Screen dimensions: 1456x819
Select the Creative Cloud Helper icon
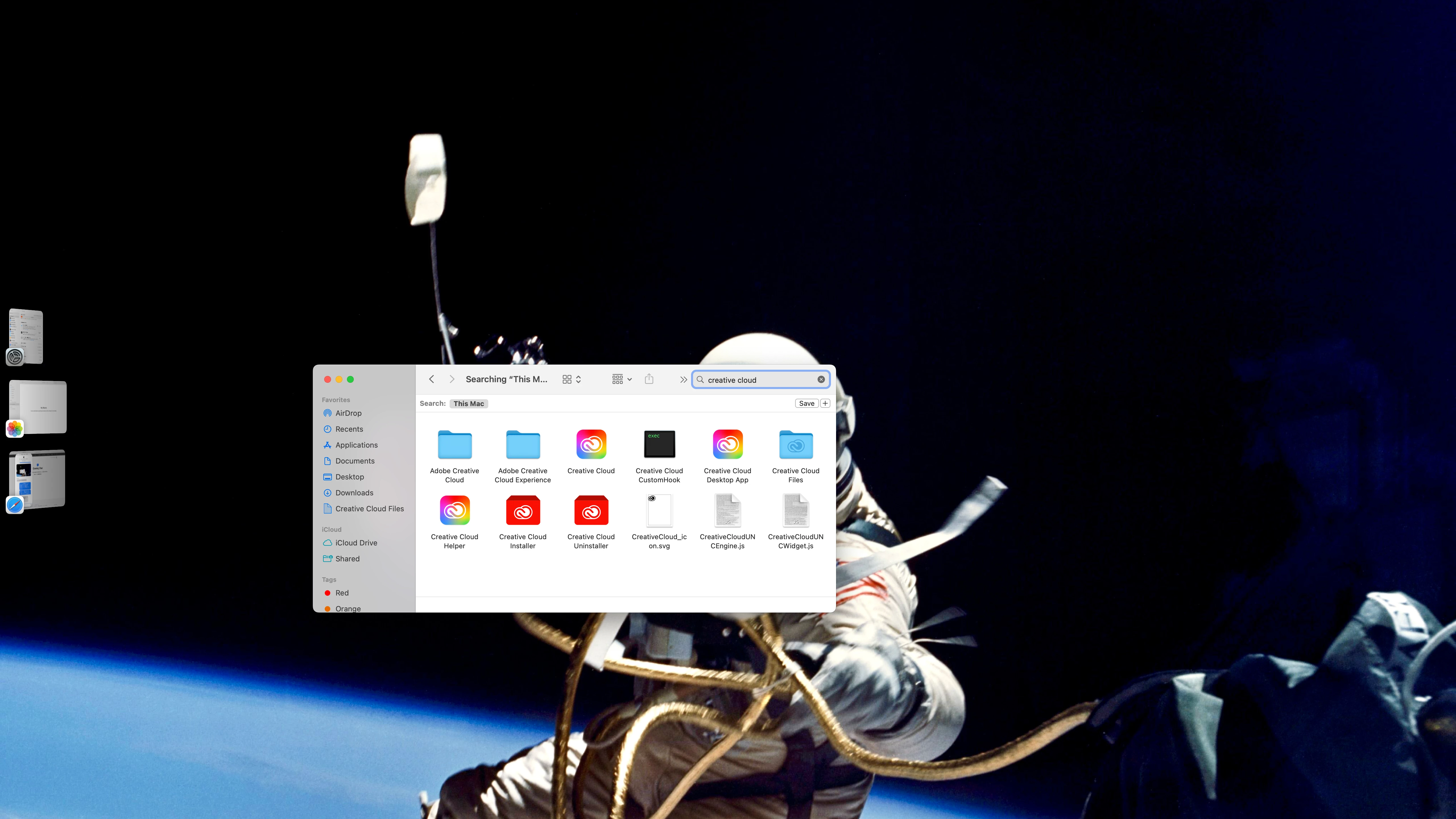click(454, 511)
